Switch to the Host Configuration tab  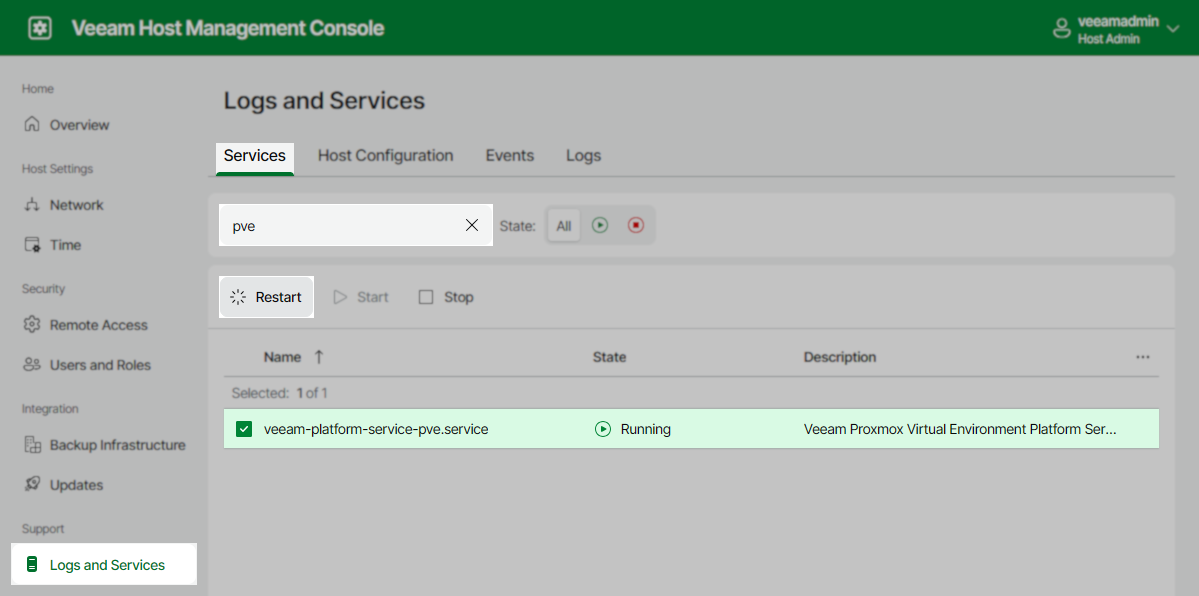[x=385, y=155]
